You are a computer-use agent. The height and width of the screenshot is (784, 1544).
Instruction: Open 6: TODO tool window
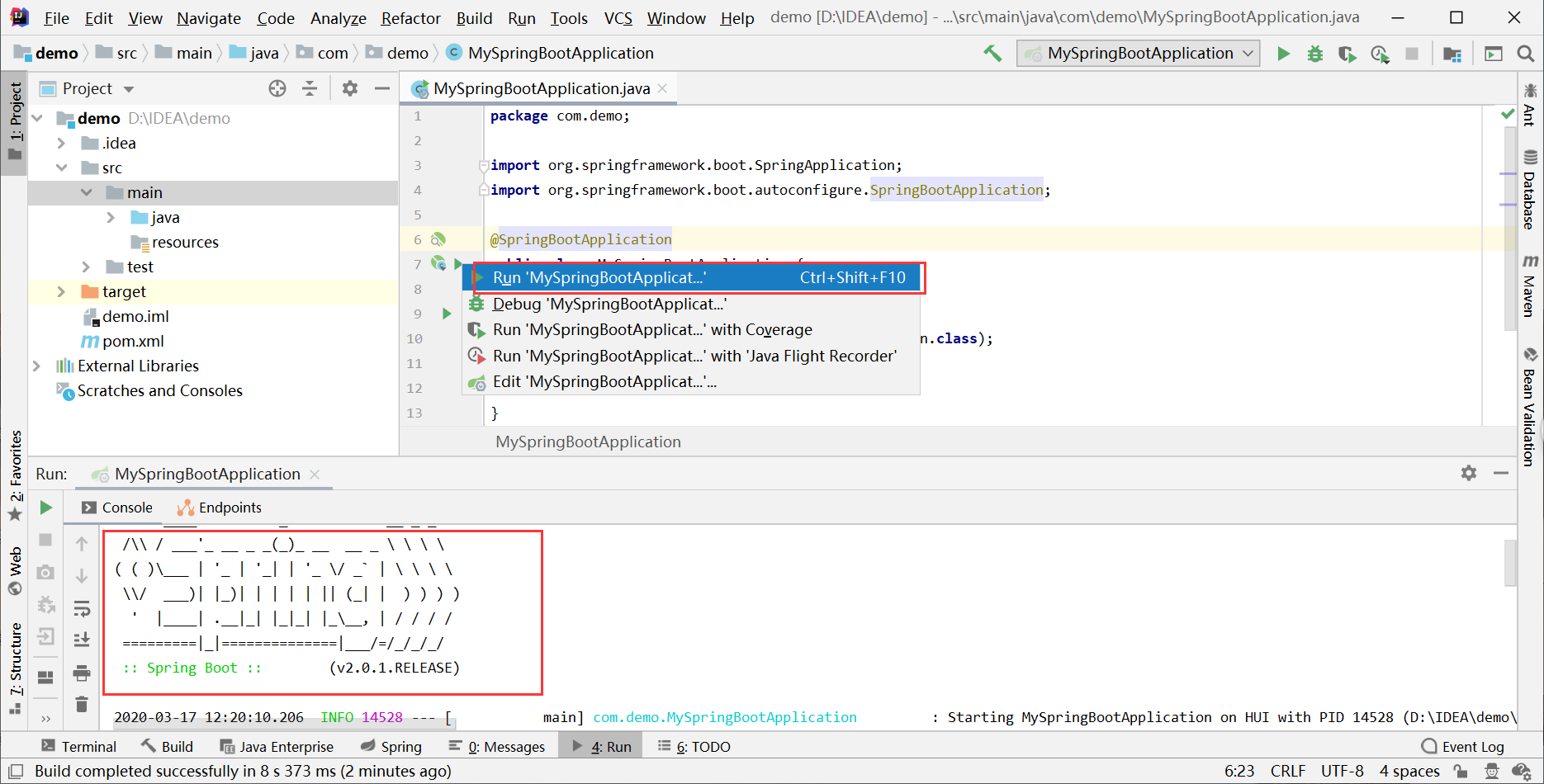(694, 747)
